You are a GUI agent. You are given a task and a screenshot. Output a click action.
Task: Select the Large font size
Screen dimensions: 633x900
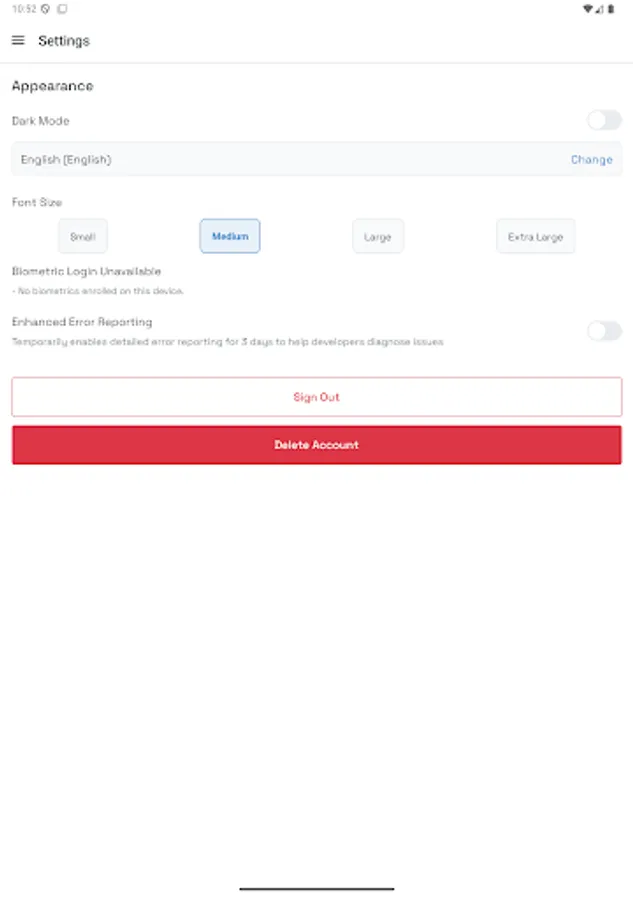pyautogui.click(x=377, y=236)
